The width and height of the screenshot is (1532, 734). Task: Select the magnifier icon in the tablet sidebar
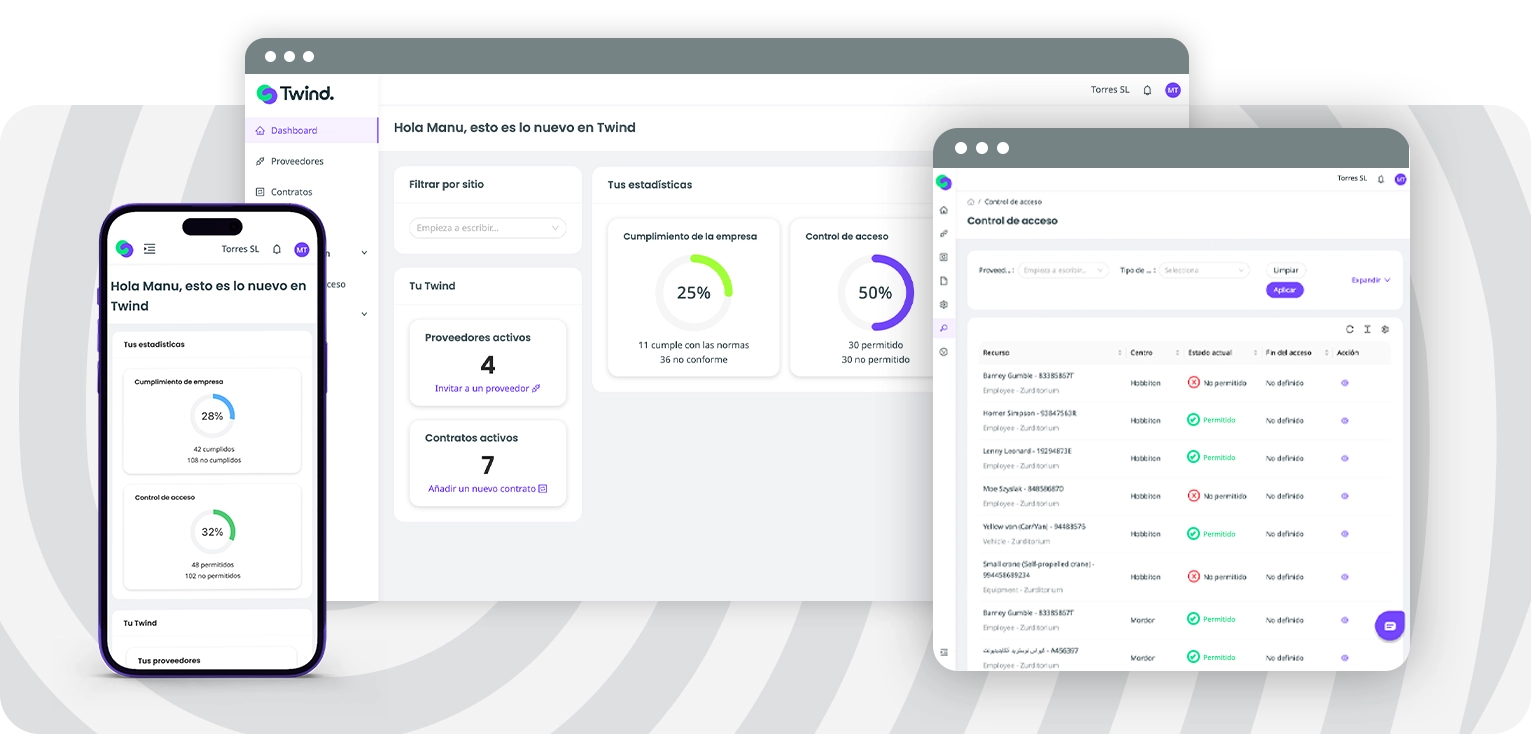944,328
